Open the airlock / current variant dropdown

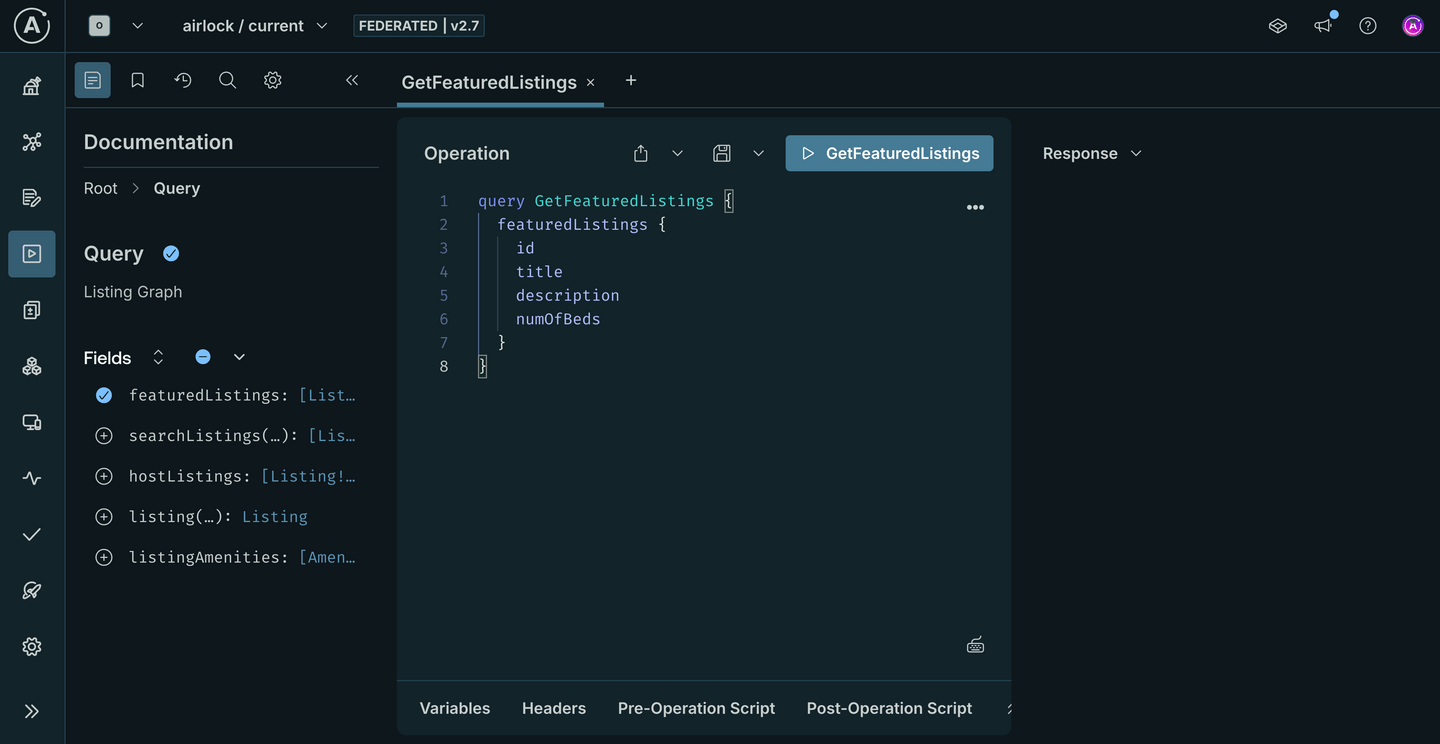255,26
